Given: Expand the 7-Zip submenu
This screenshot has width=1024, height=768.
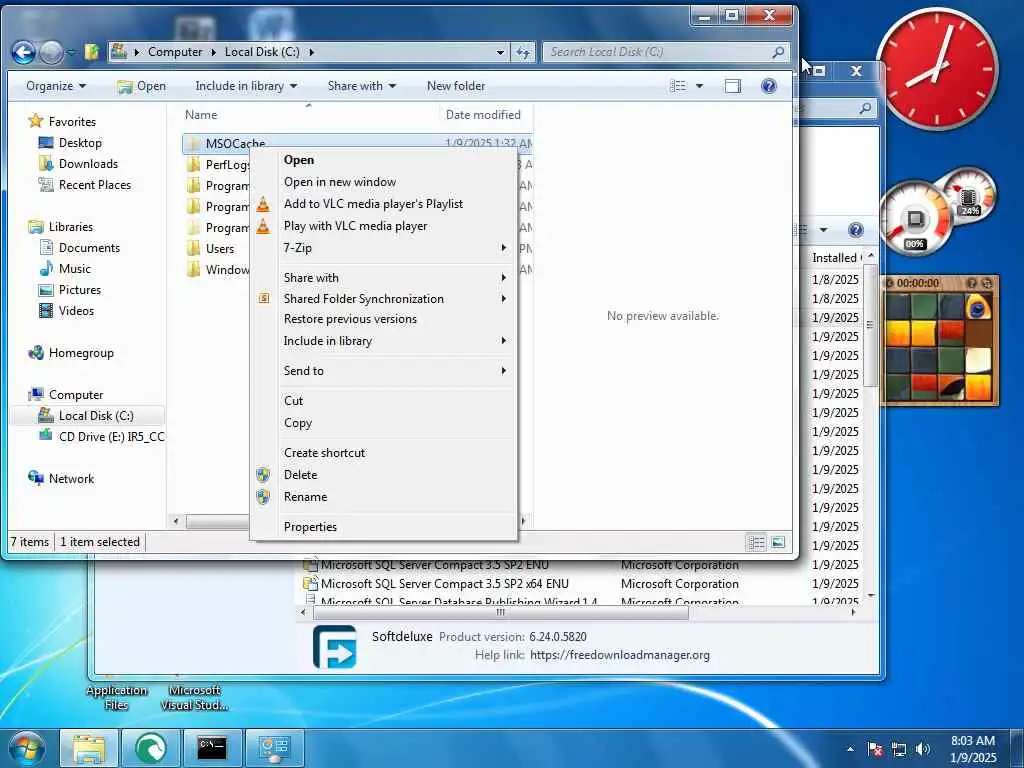Looking at the screenshot, I should 384,248.
